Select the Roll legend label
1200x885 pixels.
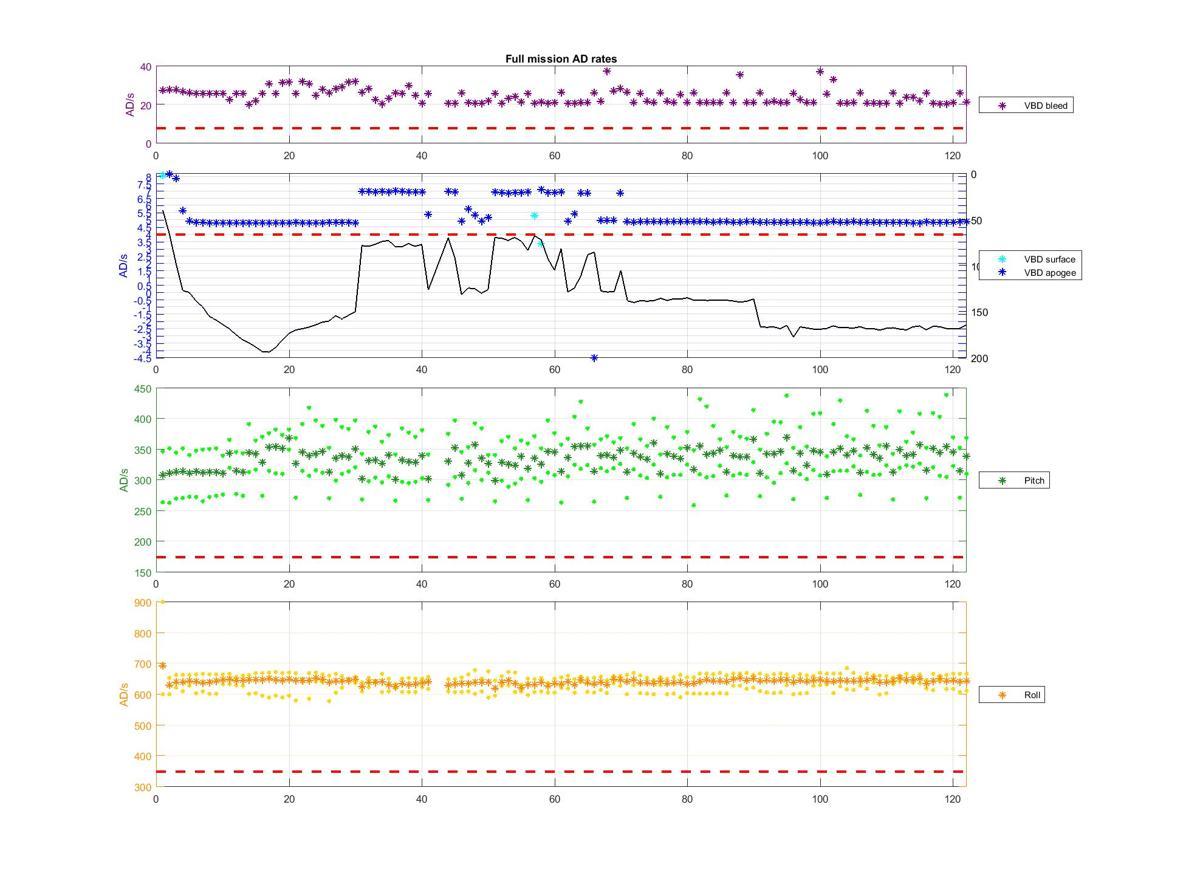click(1032, 694)
